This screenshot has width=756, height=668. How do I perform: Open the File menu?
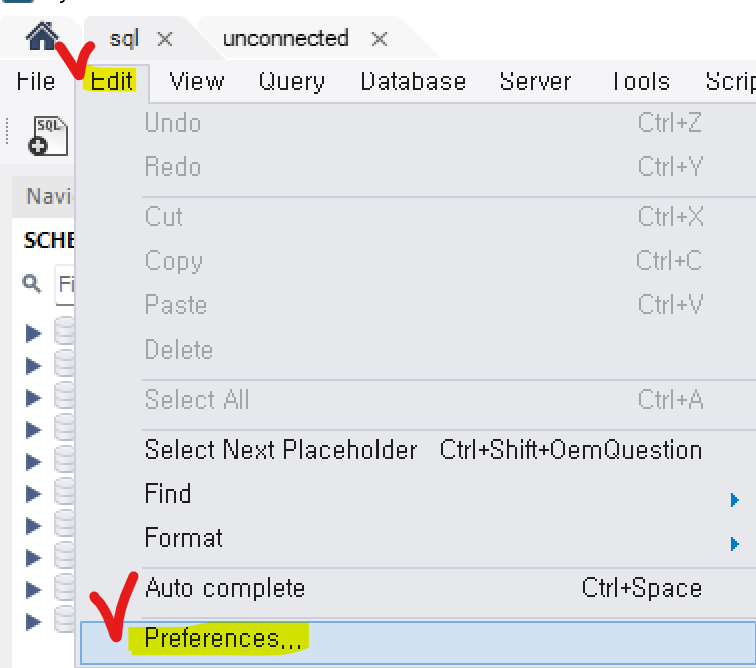coord(36,82)
